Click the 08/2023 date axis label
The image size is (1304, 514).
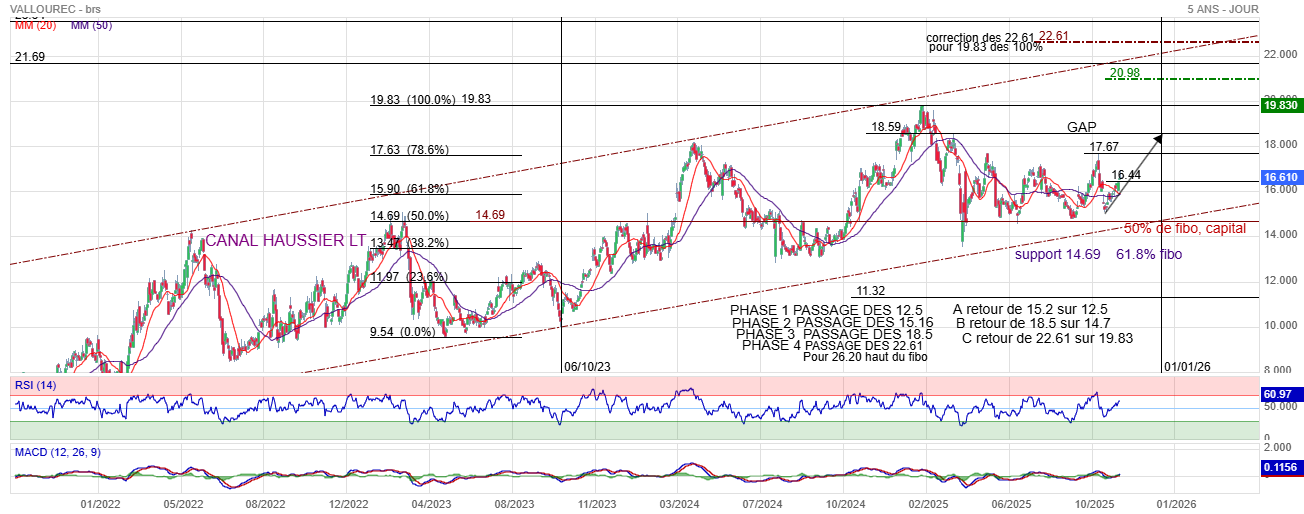[x=513, y=503]
